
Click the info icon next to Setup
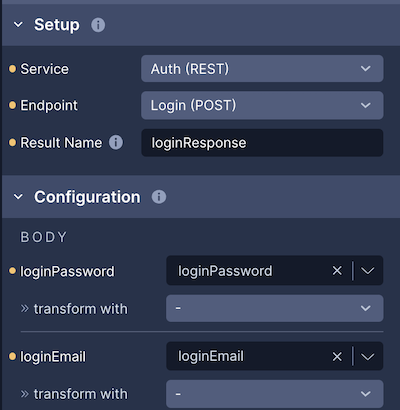98,25
